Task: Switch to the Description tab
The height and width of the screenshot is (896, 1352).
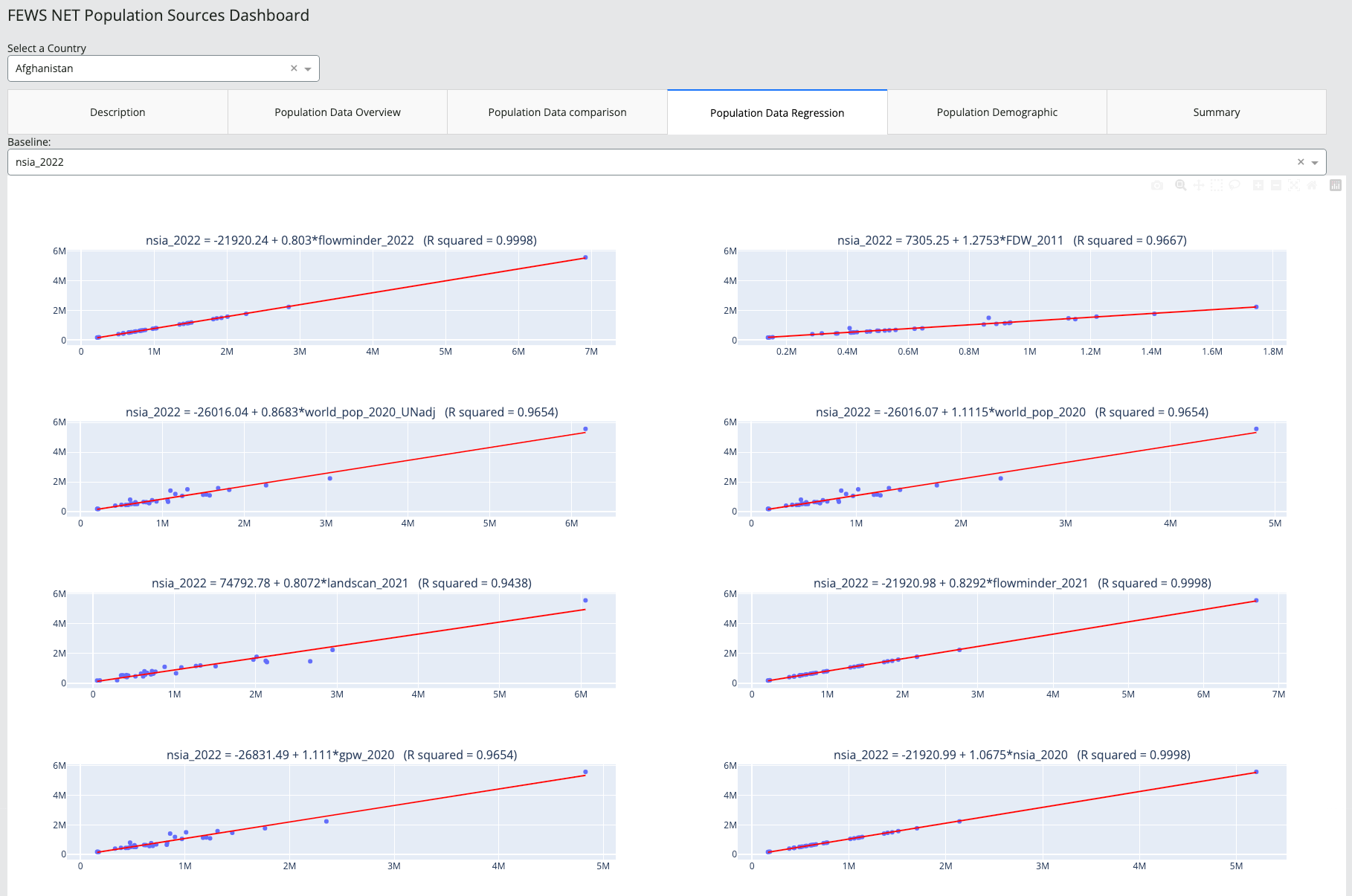Action: coord(118,112)
